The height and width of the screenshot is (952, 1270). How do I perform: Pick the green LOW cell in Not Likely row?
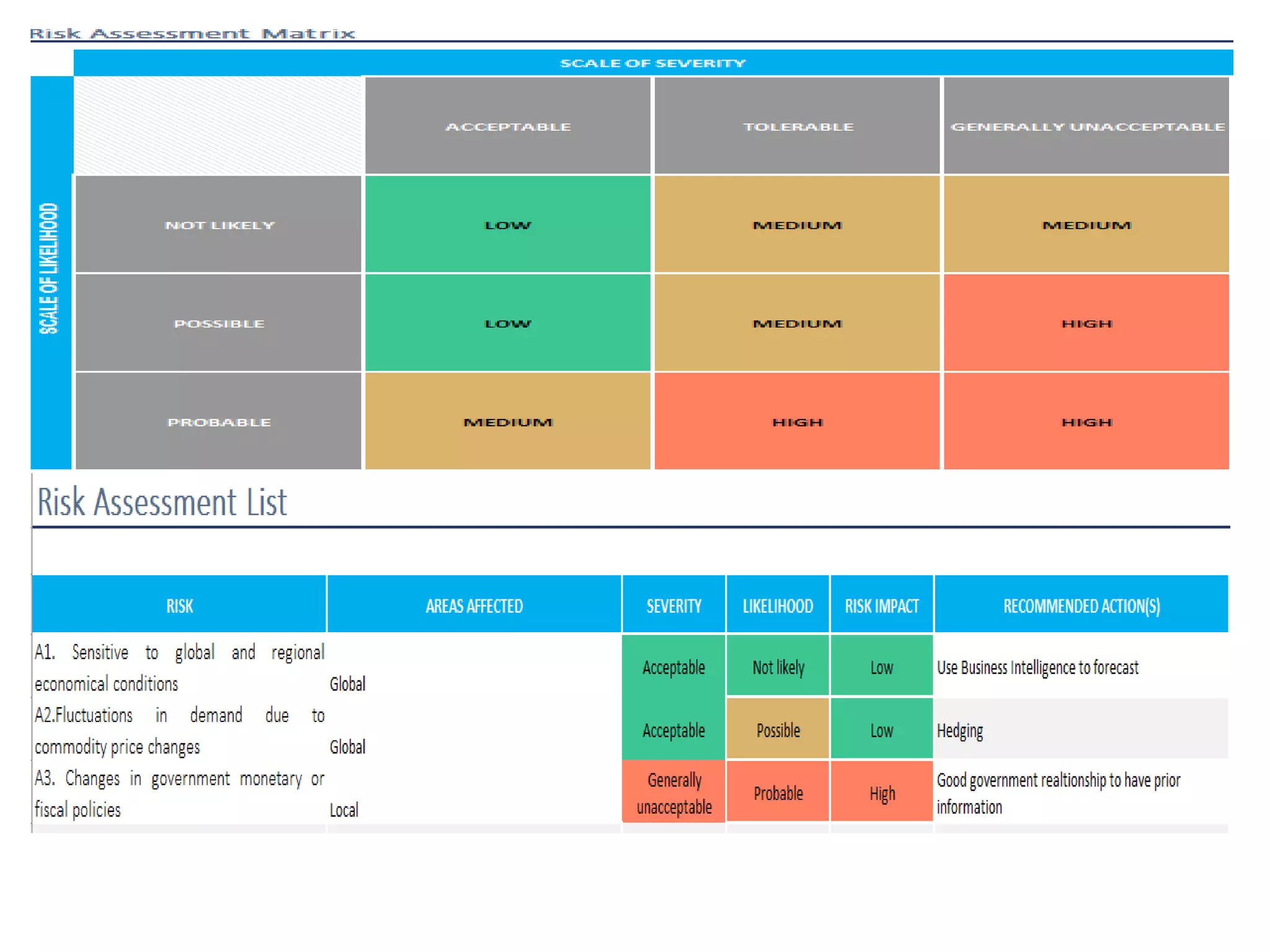click(x=507, y=225)
